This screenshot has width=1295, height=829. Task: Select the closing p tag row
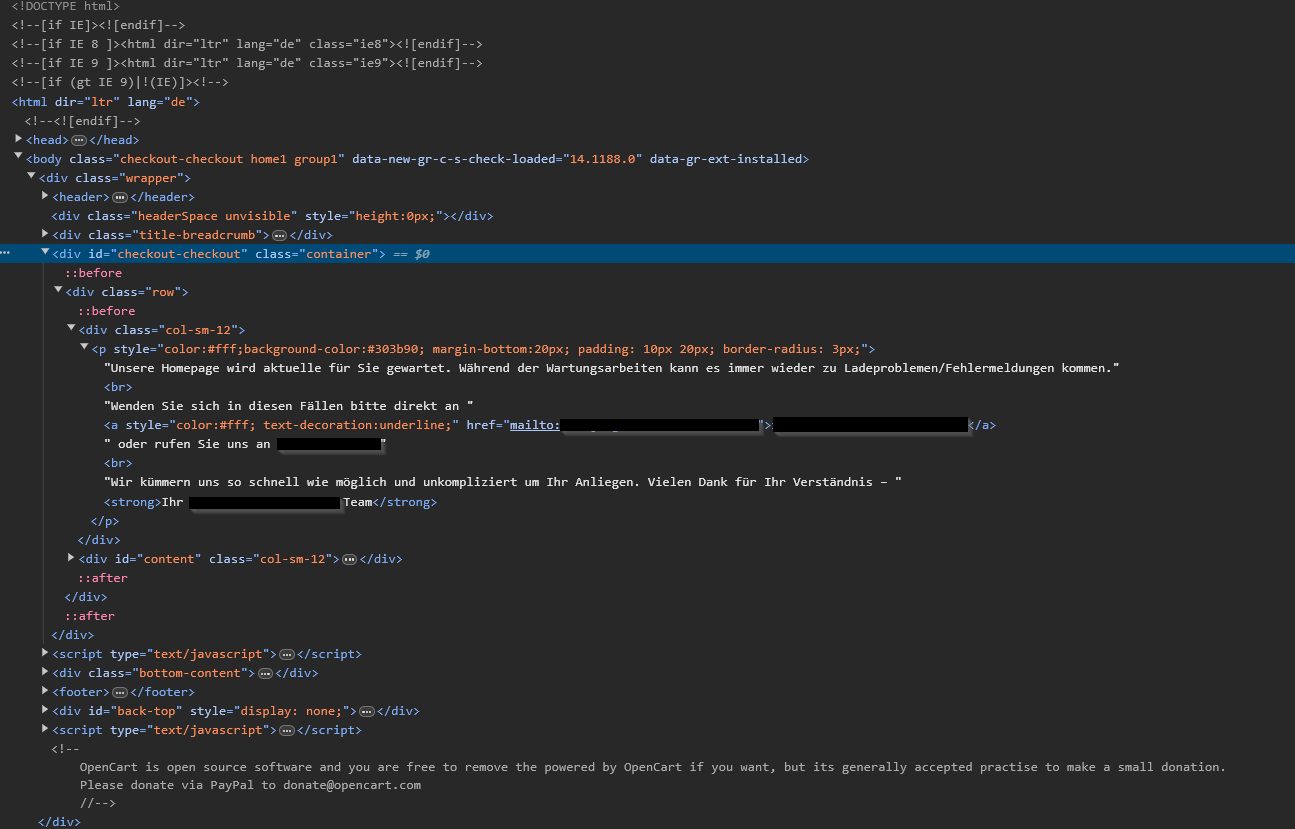104,521
